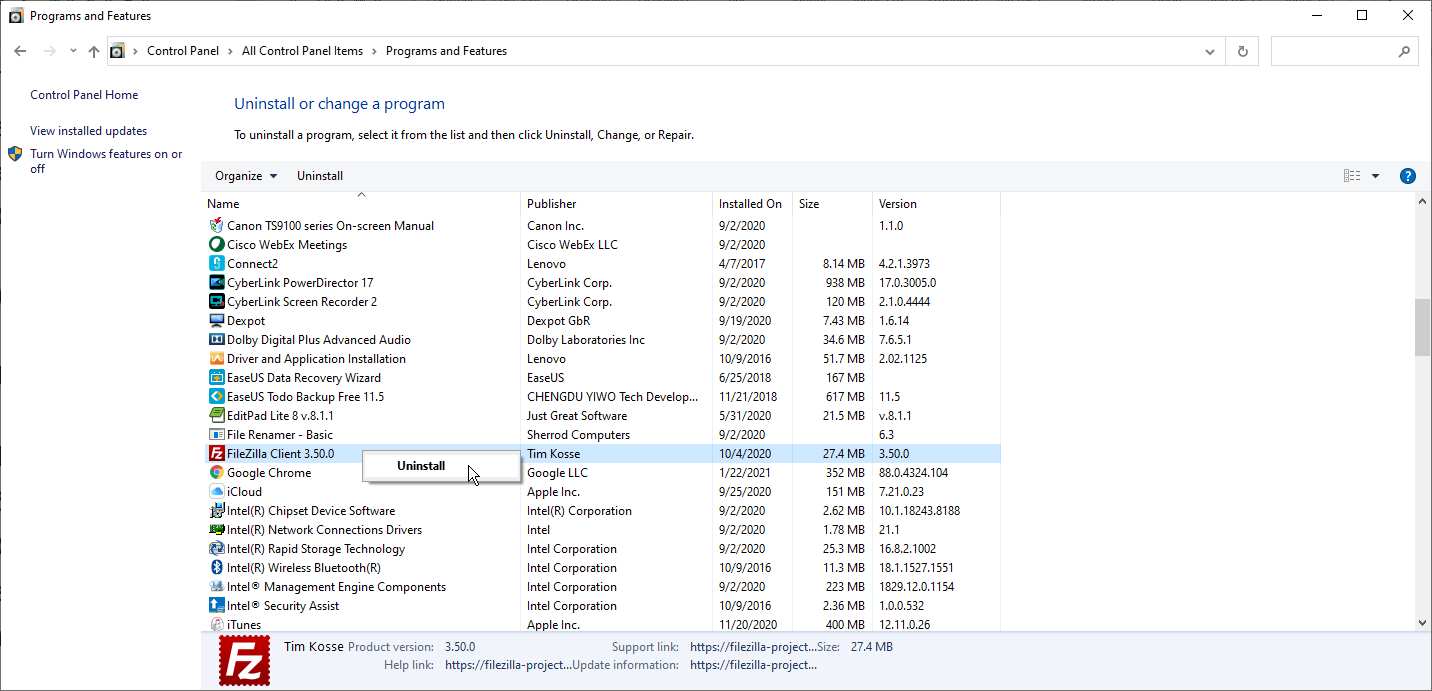Click the 938 MB size cell
Image resolution: width=1432 pixels, height=691 pixels.
coord(844,283)
